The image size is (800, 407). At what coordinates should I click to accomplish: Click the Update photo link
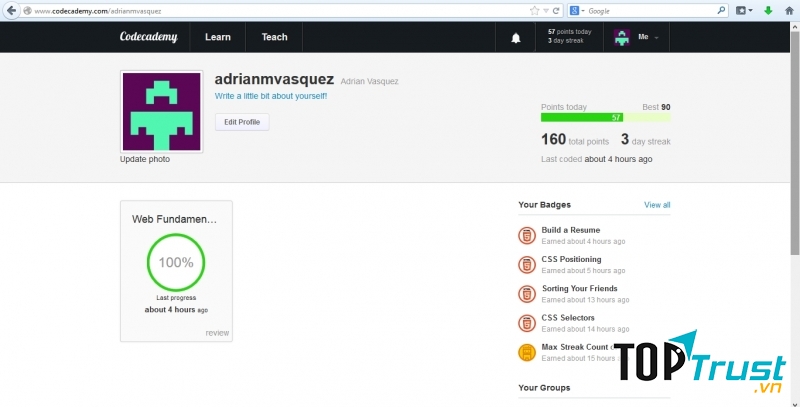coord(145,159)
